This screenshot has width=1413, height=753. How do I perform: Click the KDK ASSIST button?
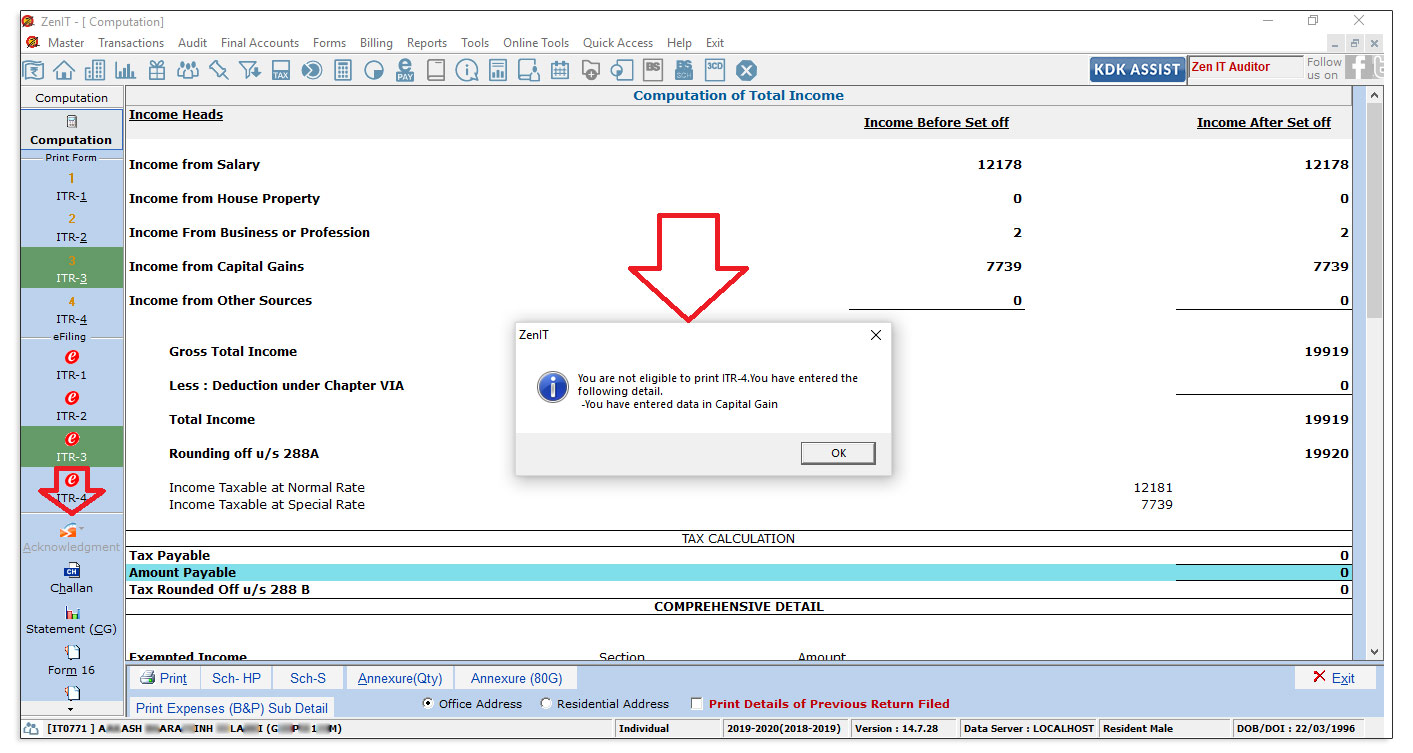click(1138, 69)
